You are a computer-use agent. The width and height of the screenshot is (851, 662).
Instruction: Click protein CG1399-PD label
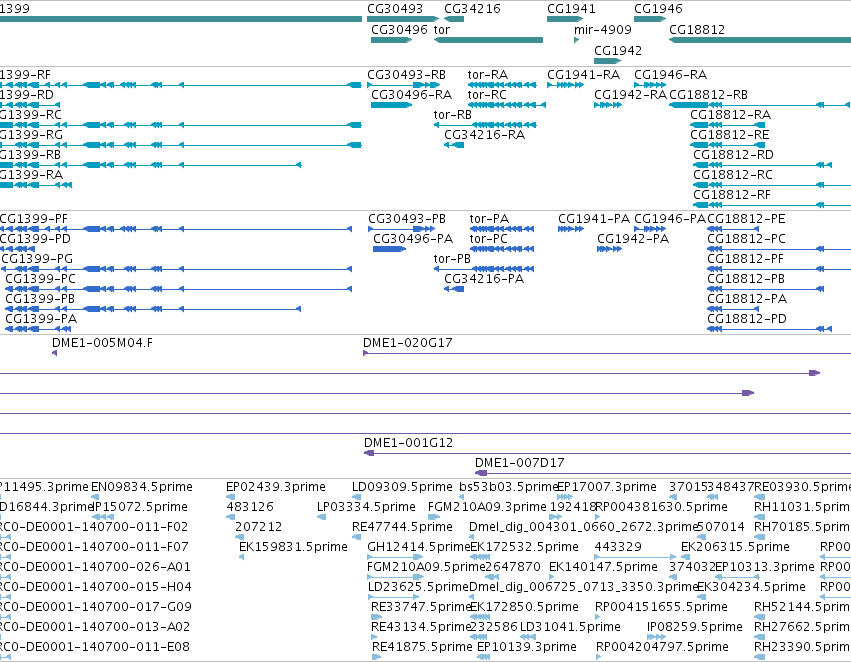(x=35, y=239)
